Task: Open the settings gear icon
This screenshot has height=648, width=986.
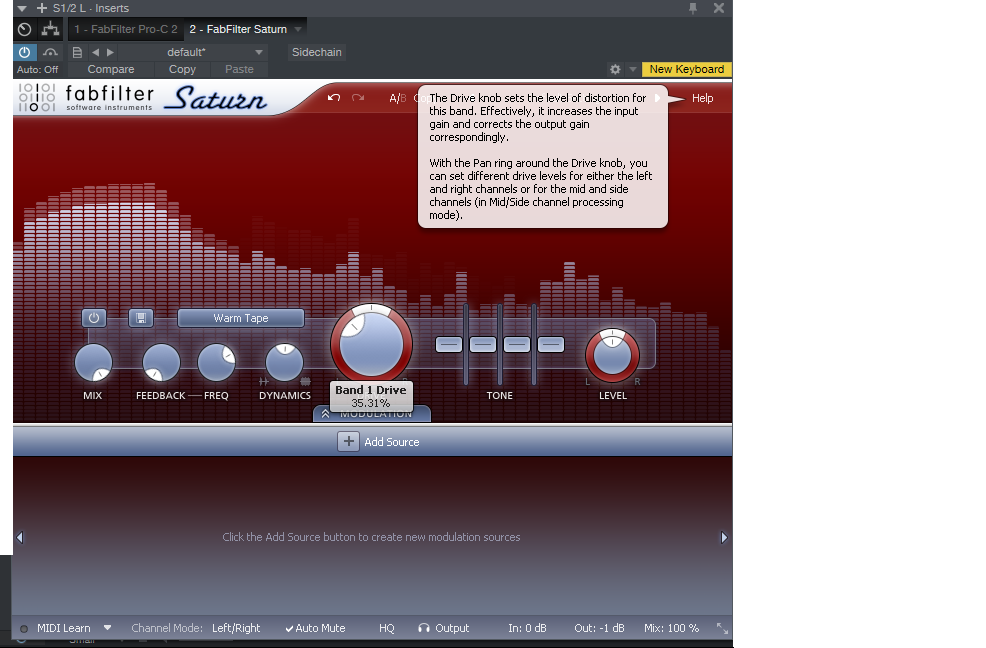Action: [615, 69]
